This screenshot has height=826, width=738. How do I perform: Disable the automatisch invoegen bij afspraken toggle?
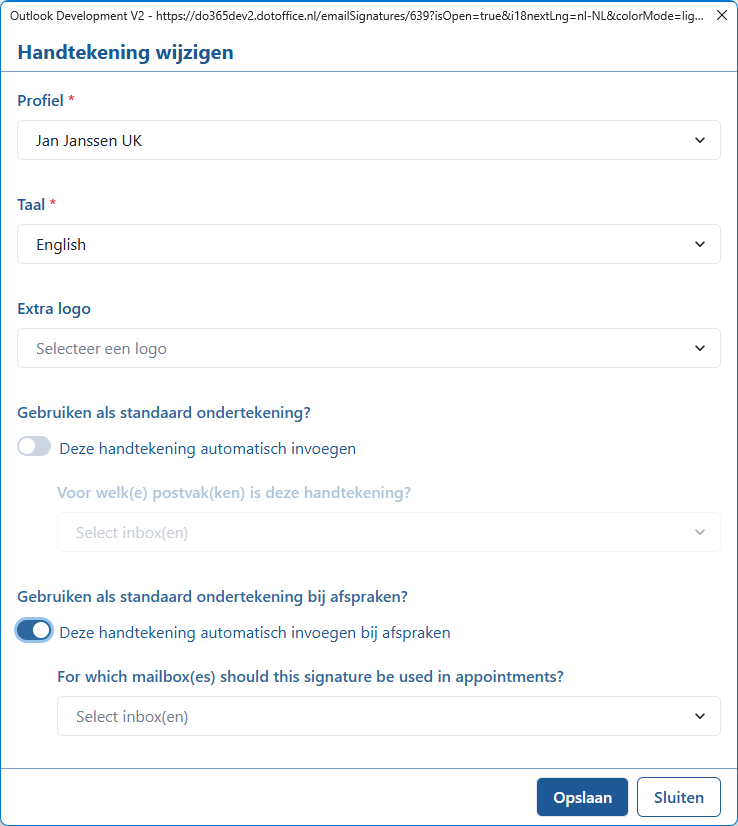[34, 630]
